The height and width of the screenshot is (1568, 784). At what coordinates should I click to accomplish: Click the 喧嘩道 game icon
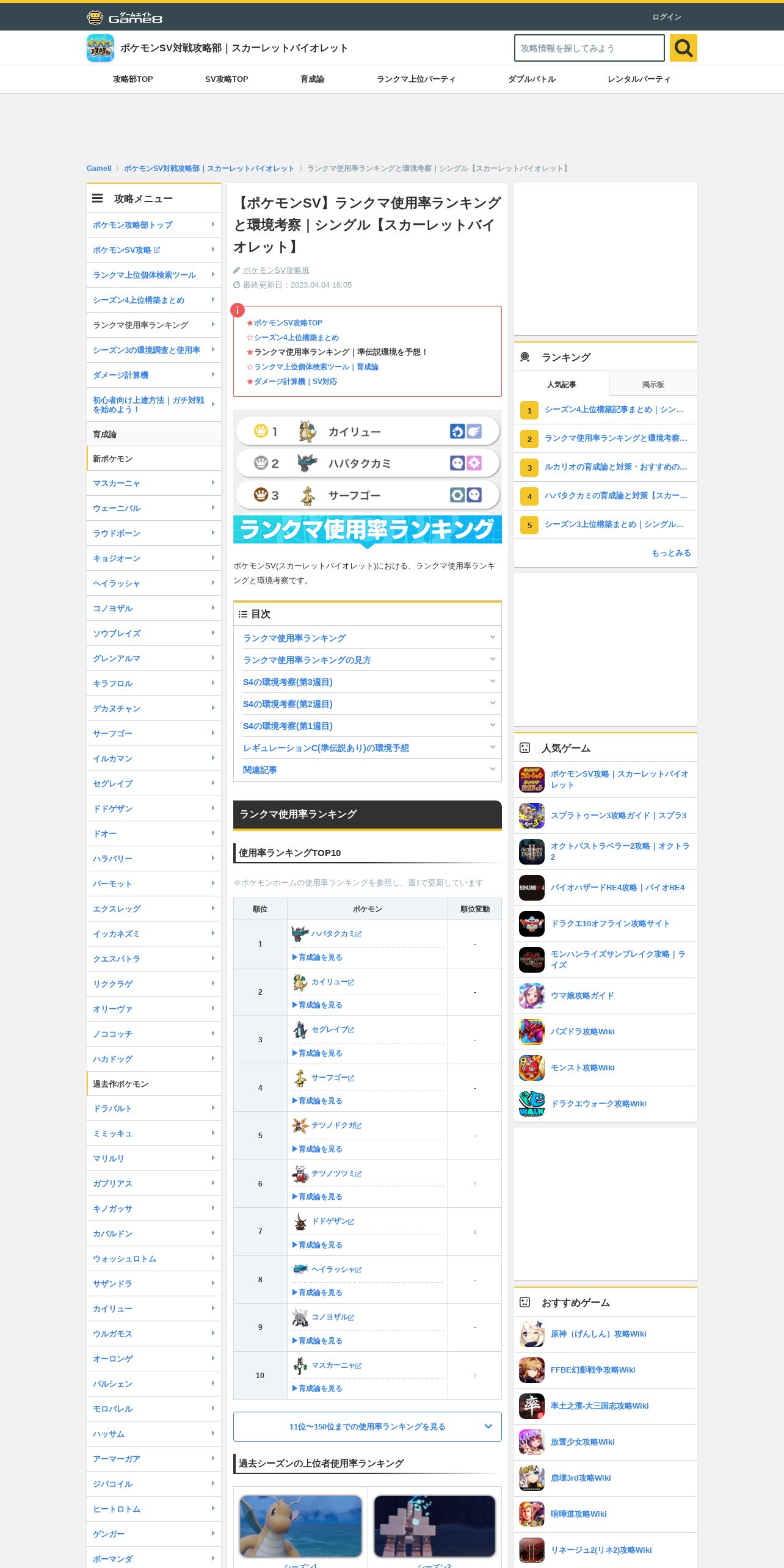pyautogui.click(x=532, y=1514)
